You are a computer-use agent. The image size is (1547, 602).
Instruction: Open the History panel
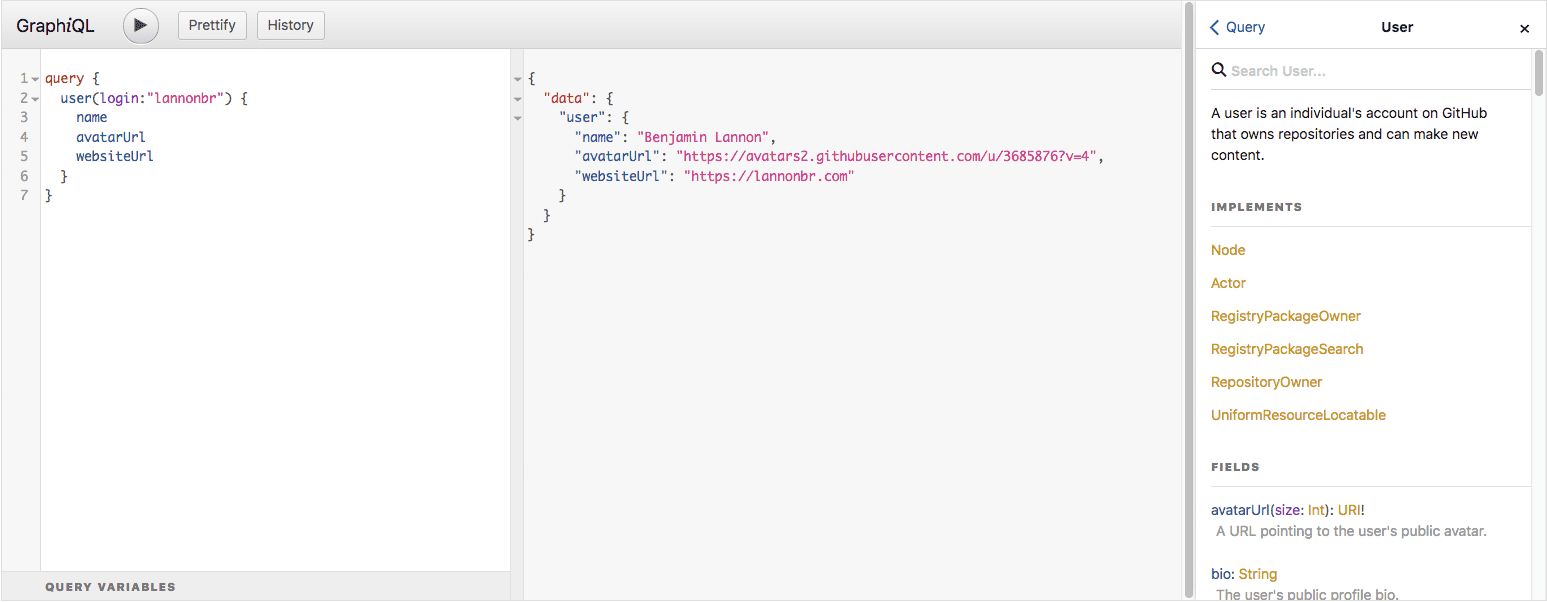[x=290, y=26]
